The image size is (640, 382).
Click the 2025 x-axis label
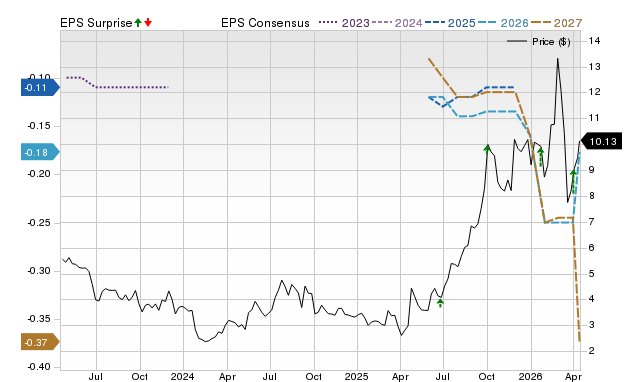point(356,376)
